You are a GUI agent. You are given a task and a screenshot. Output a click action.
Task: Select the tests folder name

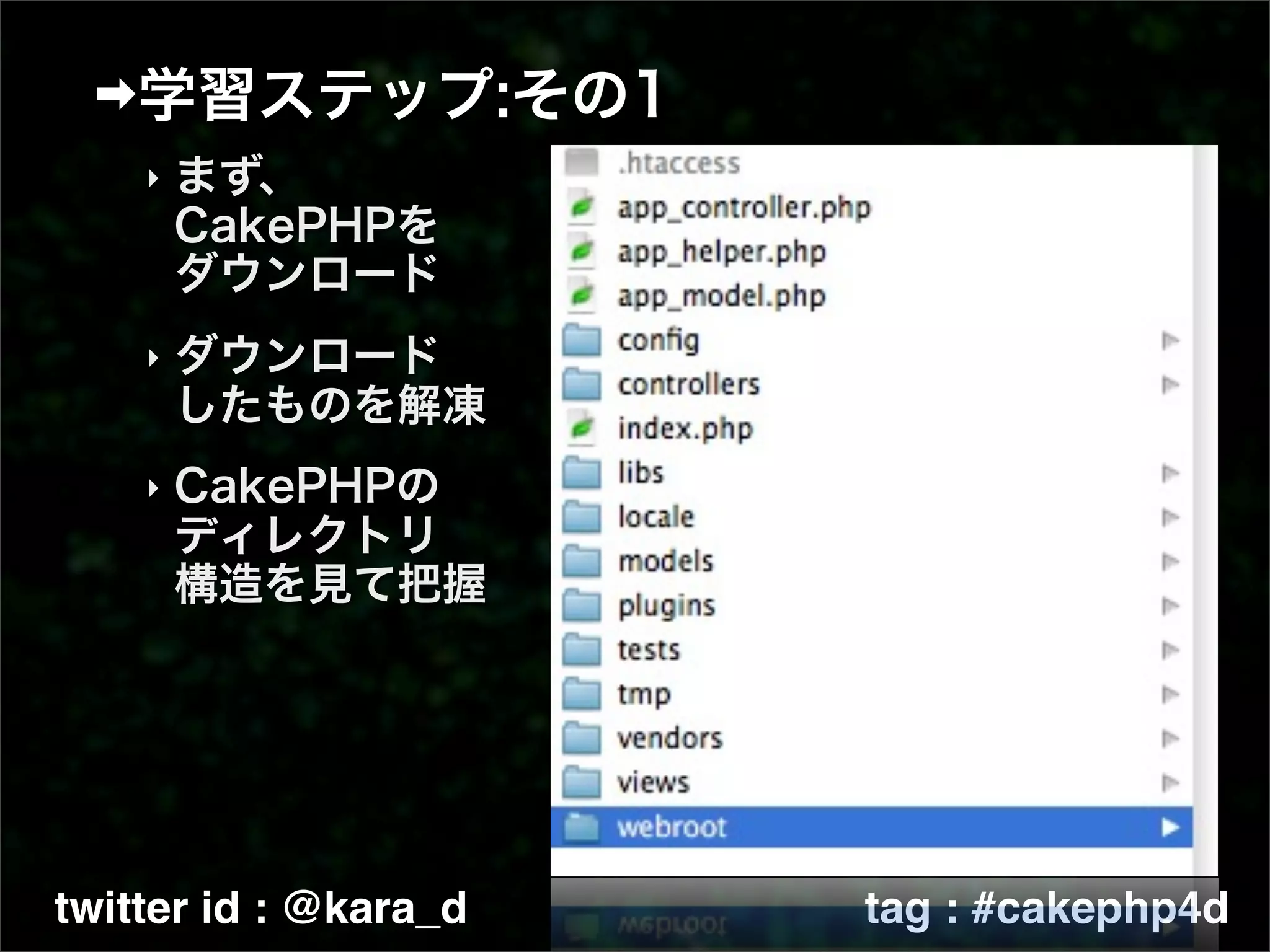point(649,650)
